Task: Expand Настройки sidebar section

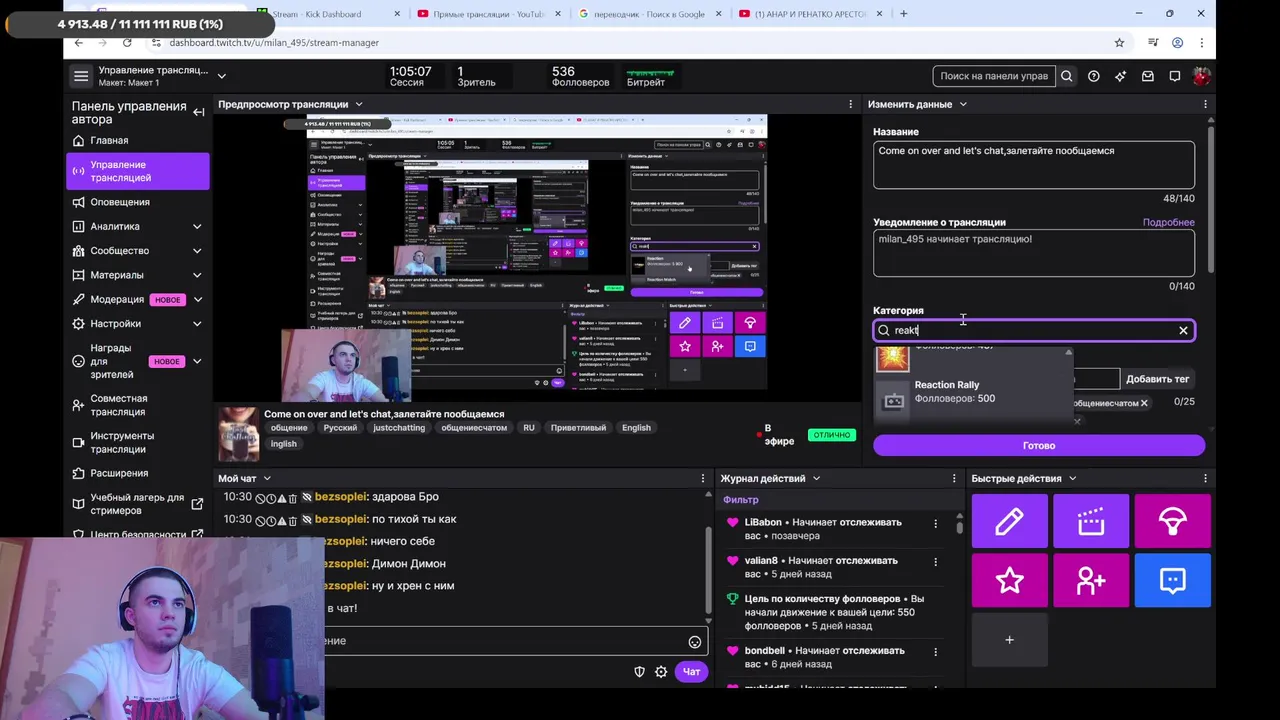Action: click(197, 324)
